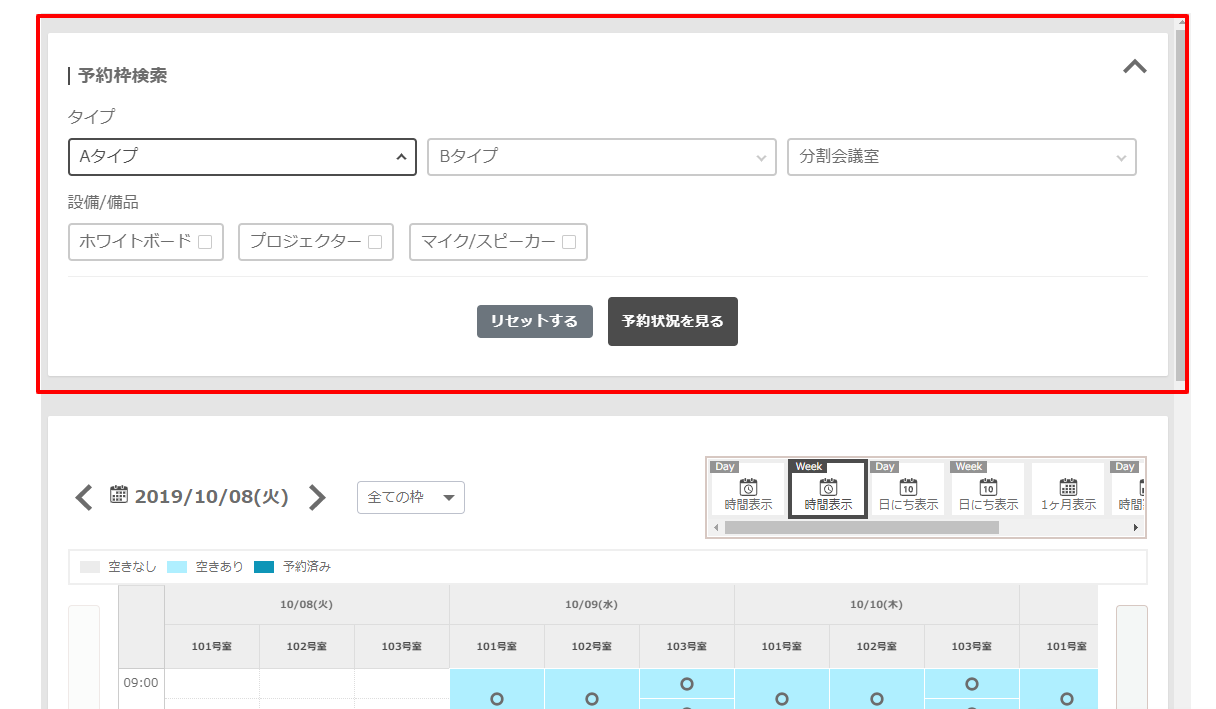Open the Aタイプ dropdown
The width and height of the screenshot is (1216, 709).
click(x=242, y=157)
